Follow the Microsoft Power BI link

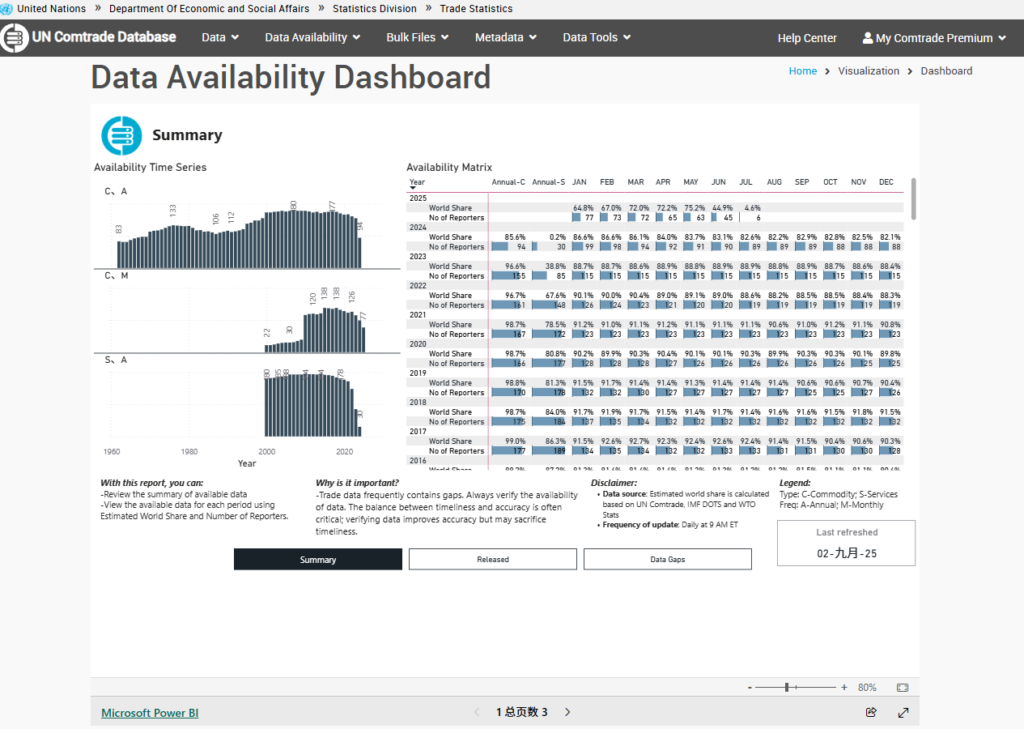pyautogui.click(x=150, y=713)
